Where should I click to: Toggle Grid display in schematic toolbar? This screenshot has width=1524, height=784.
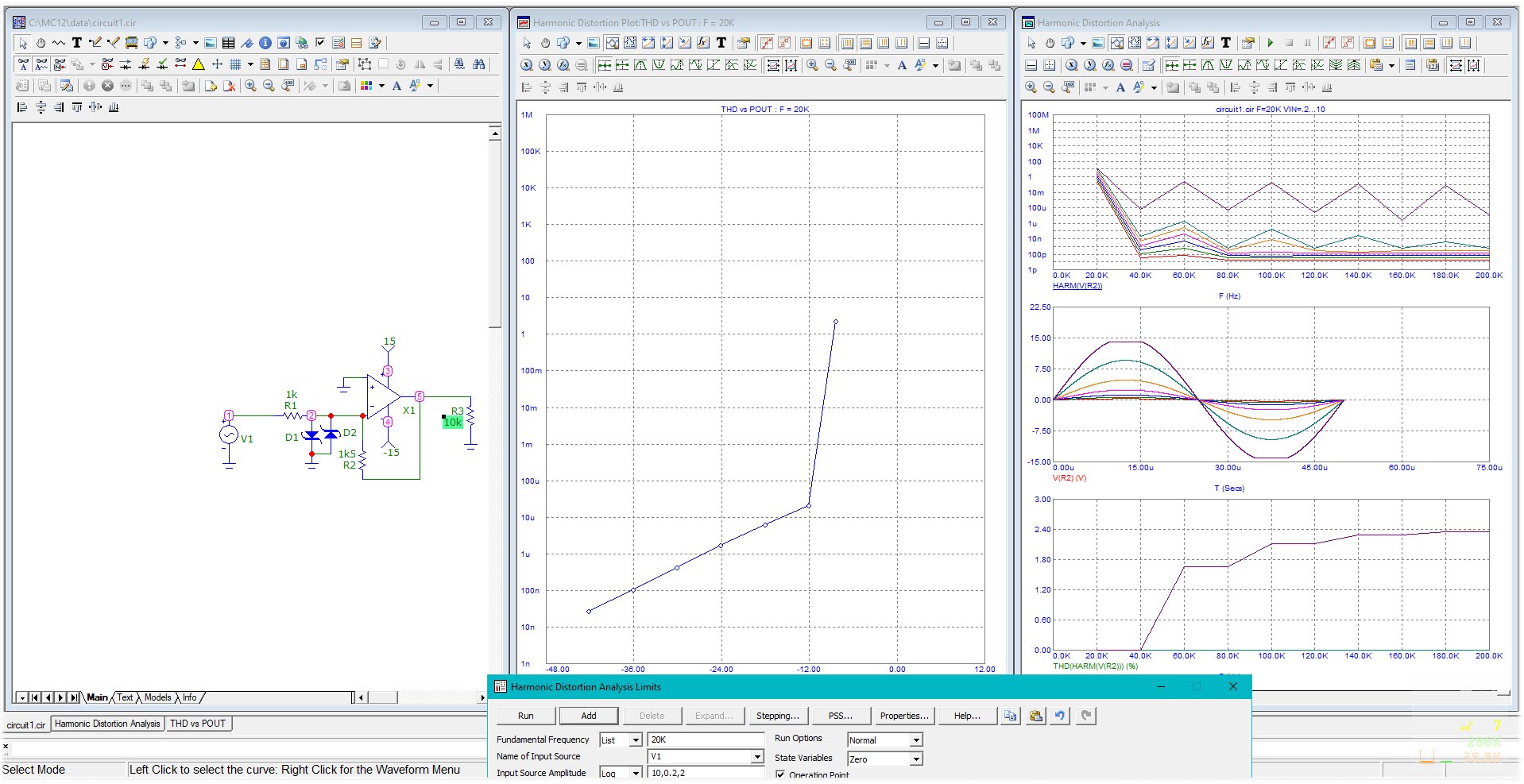(235, 64)
